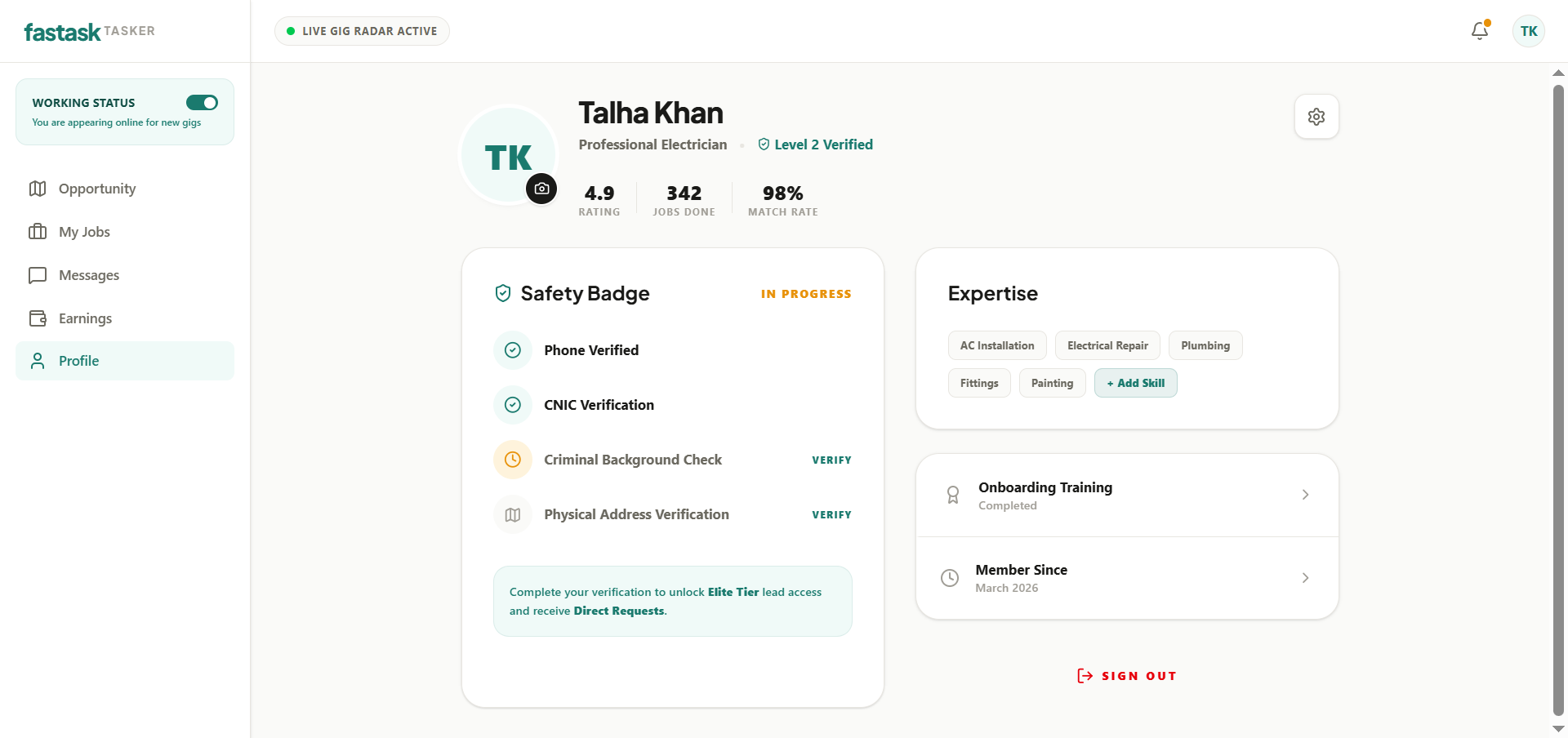Click the Talha Khan name heading
The width and height of the screenshot is (1568, 738).
coord(651,113)
